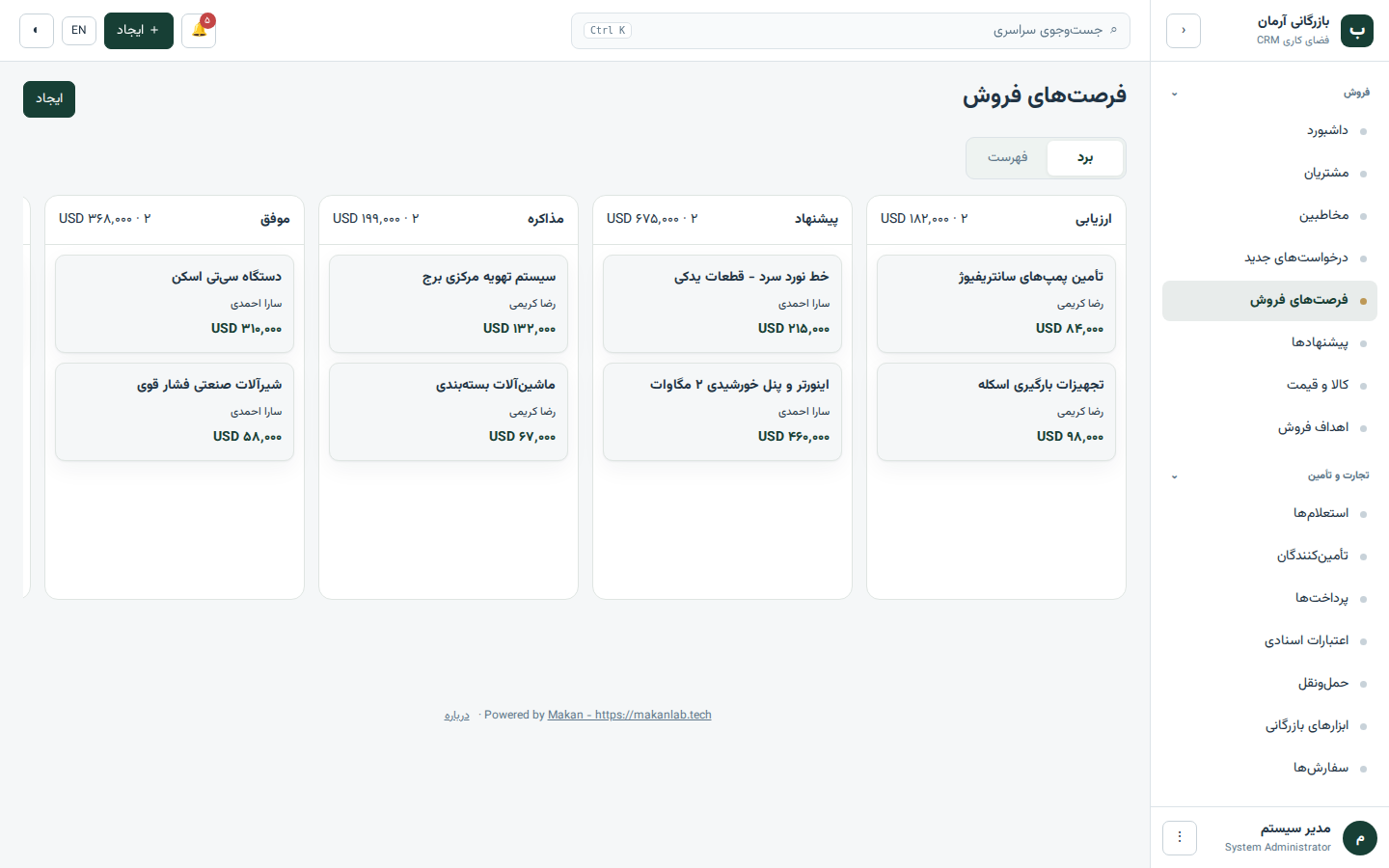The image size is (1389, 868).
Task: Open card ماشین‌آلات بسته‌بندی
Action: [x=449, y=412]
